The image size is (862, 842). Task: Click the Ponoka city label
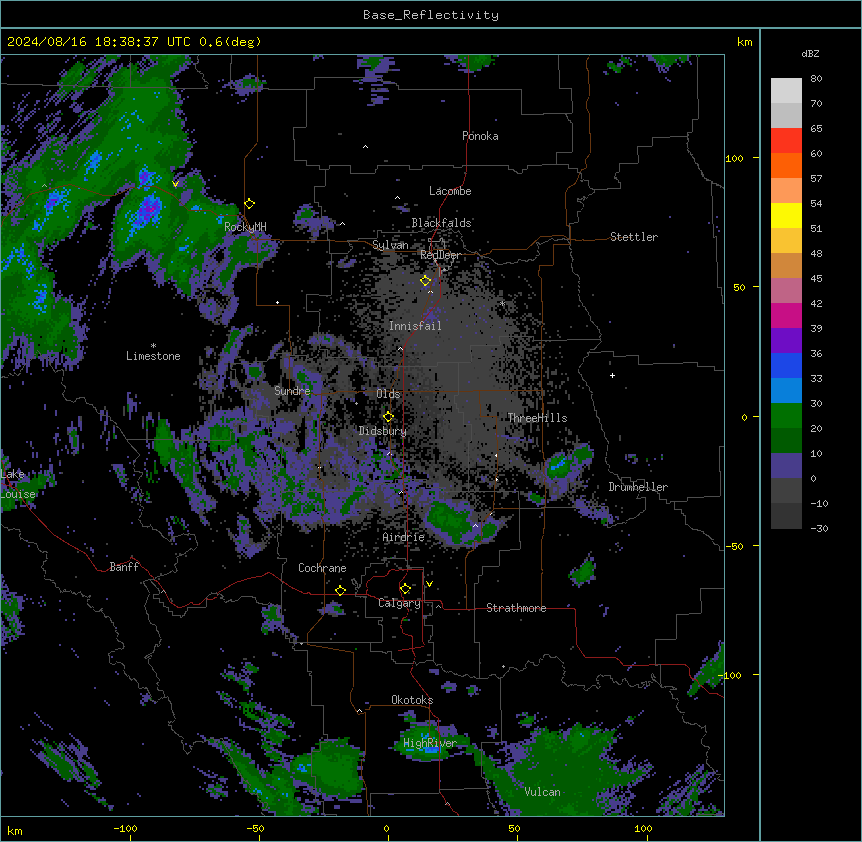(480, 136)
